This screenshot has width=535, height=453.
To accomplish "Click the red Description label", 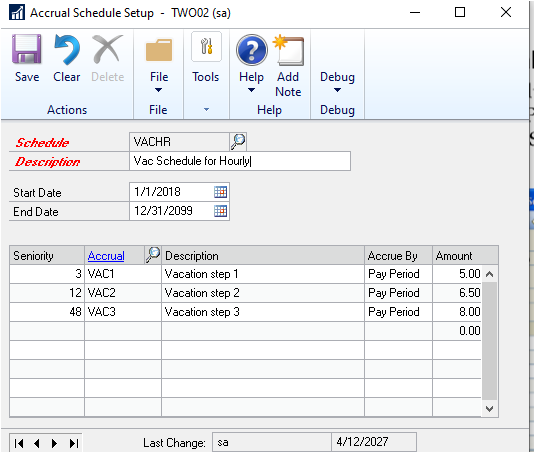I will (47, 162).
